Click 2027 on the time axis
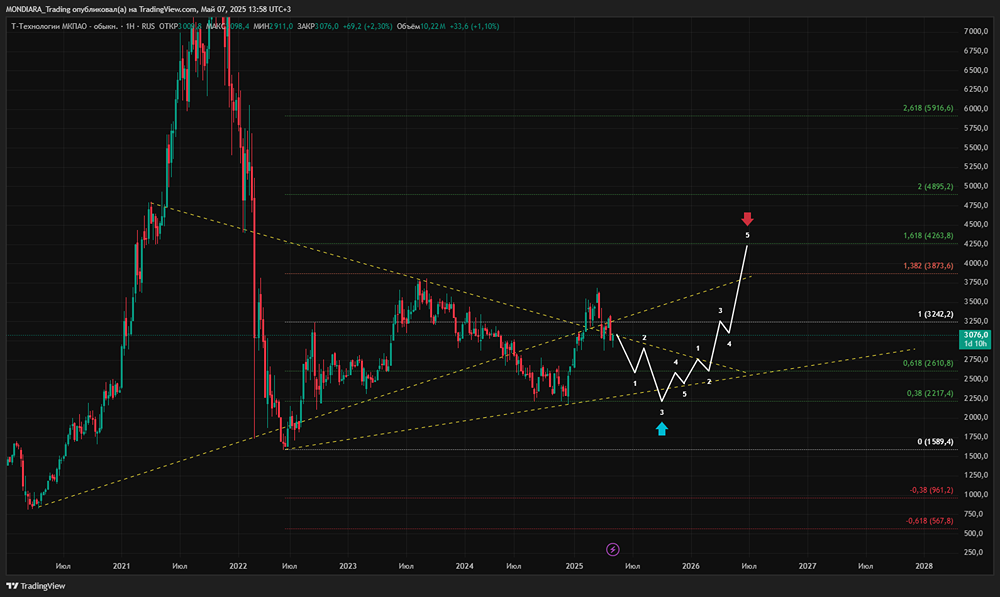 (807, 566)
